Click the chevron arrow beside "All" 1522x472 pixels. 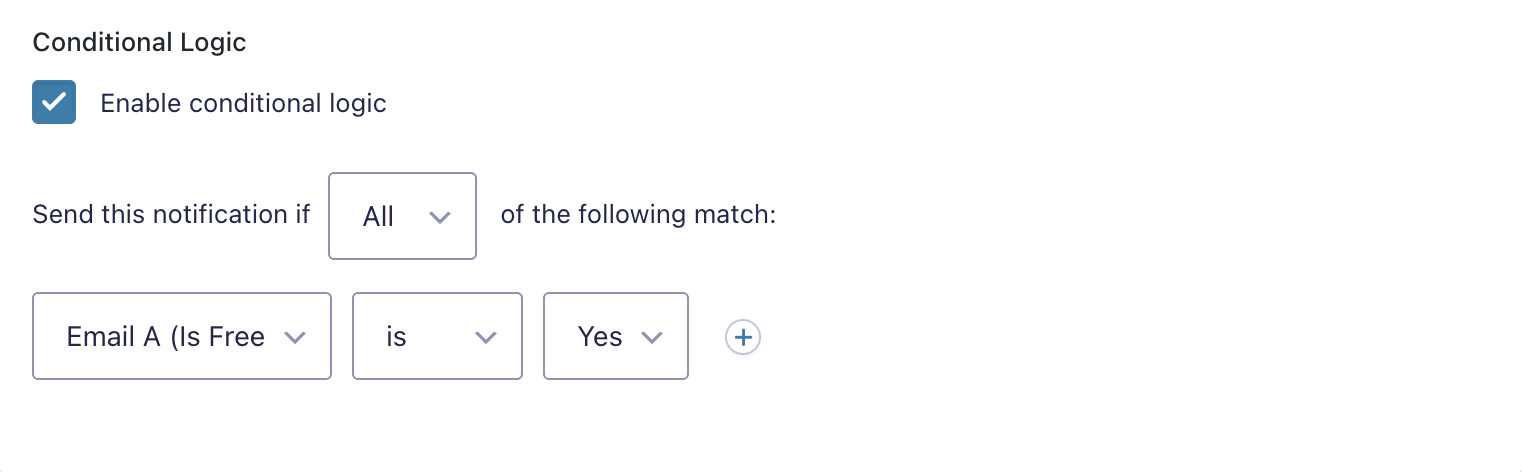point(439,217)
